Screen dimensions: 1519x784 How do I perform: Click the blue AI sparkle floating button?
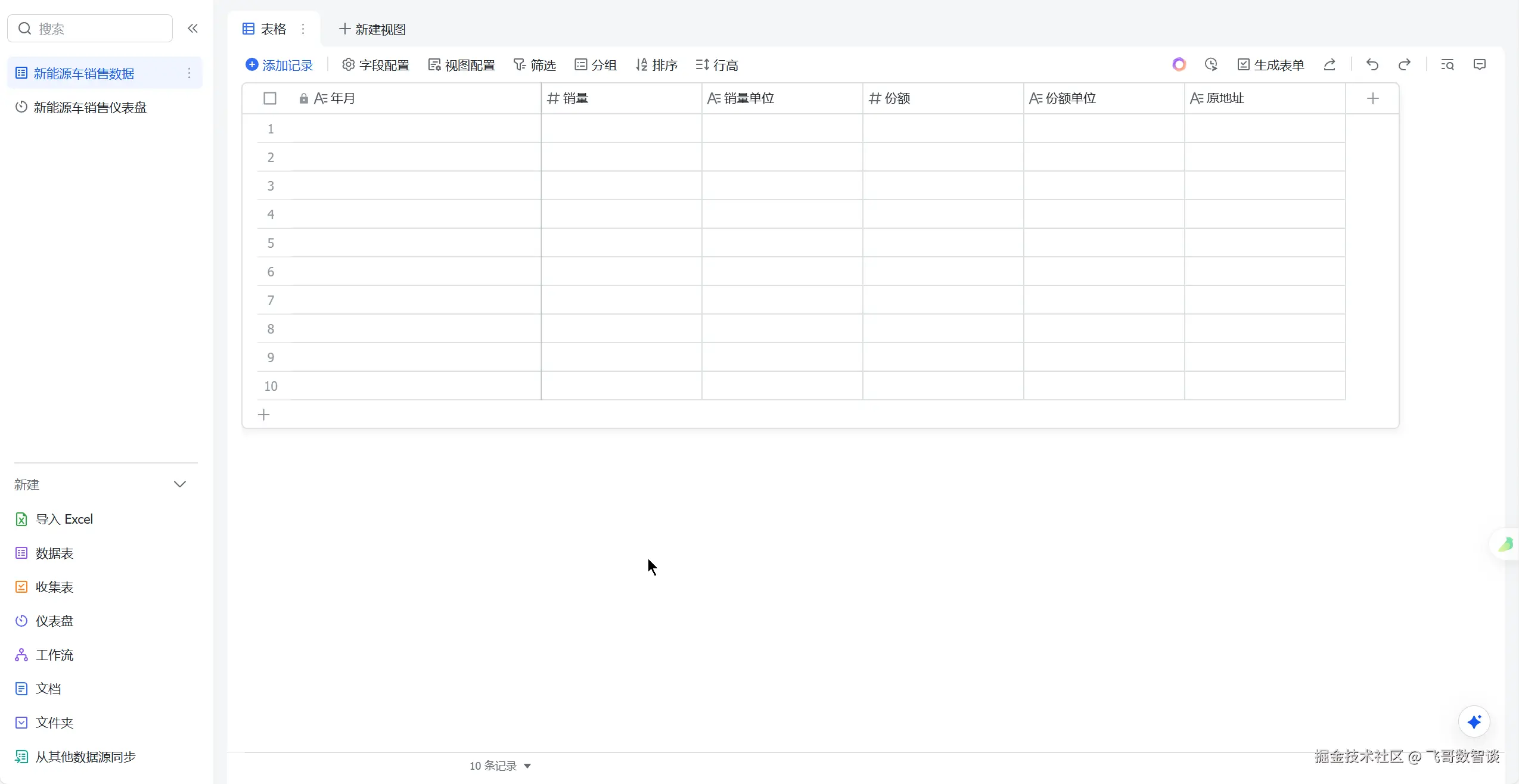click(x=1474, y=721)
